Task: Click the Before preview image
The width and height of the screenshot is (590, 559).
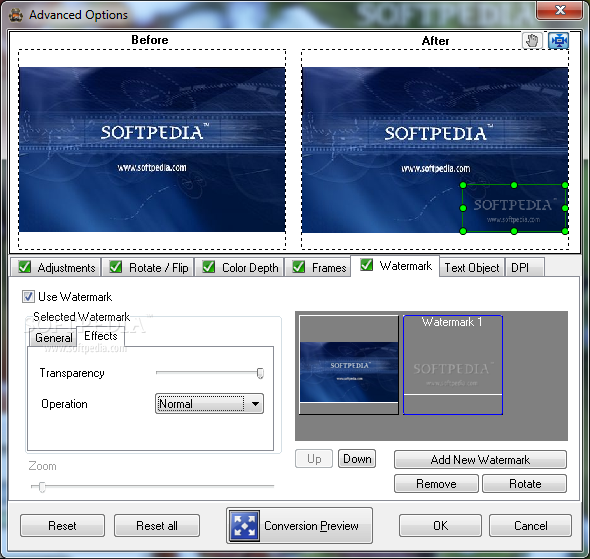Action: 152,149
